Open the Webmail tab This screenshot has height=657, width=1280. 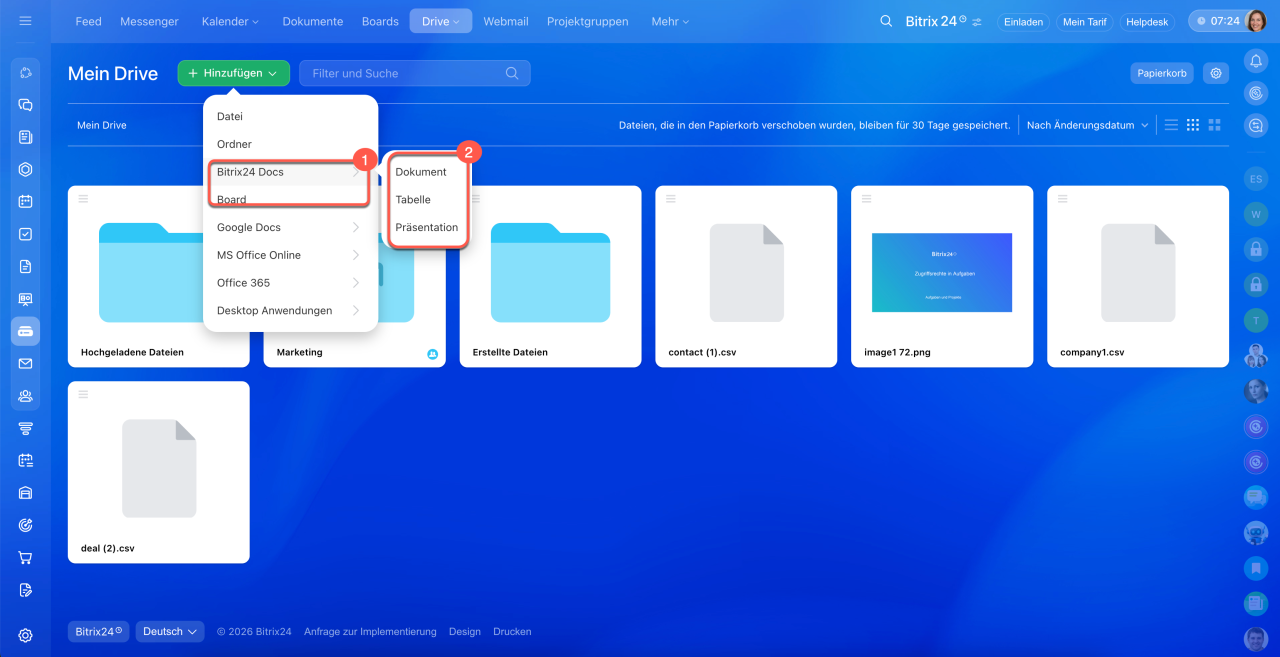point(506,21)
